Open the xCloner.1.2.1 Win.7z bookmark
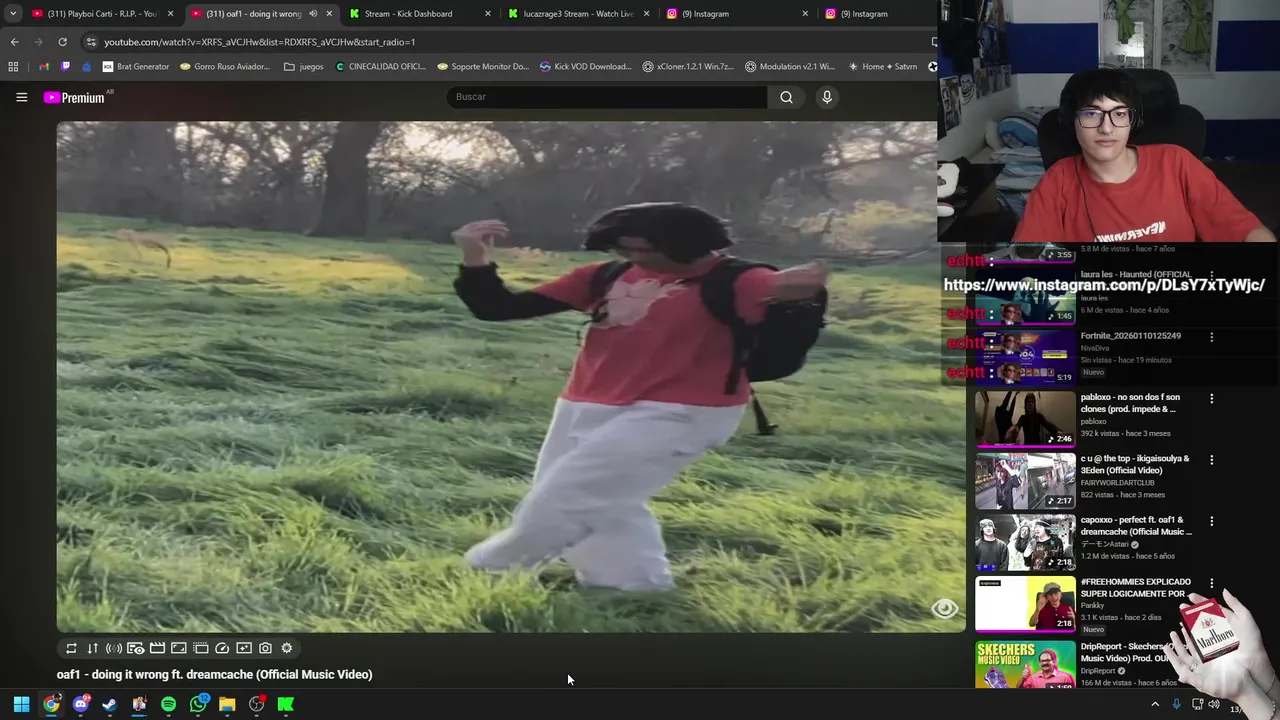 coord(688,67)
